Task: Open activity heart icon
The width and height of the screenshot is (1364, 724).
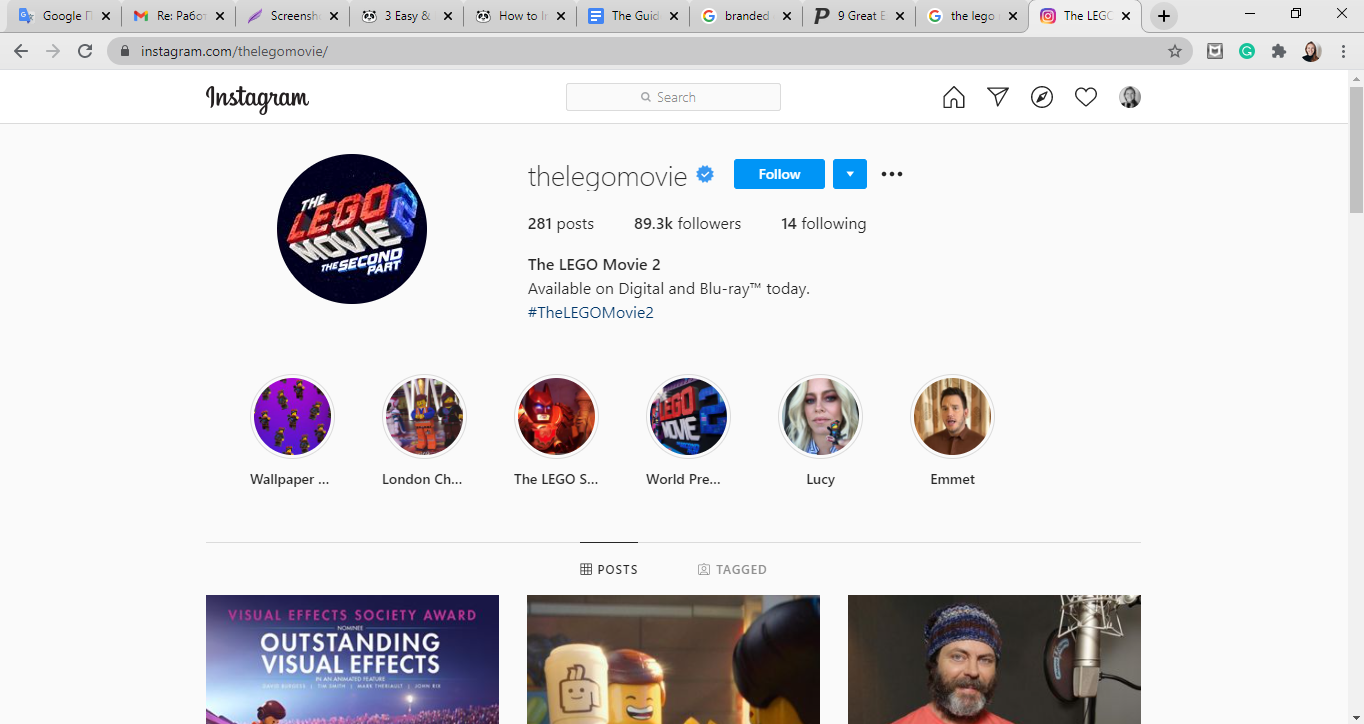Action: (x=1086, y=97)
